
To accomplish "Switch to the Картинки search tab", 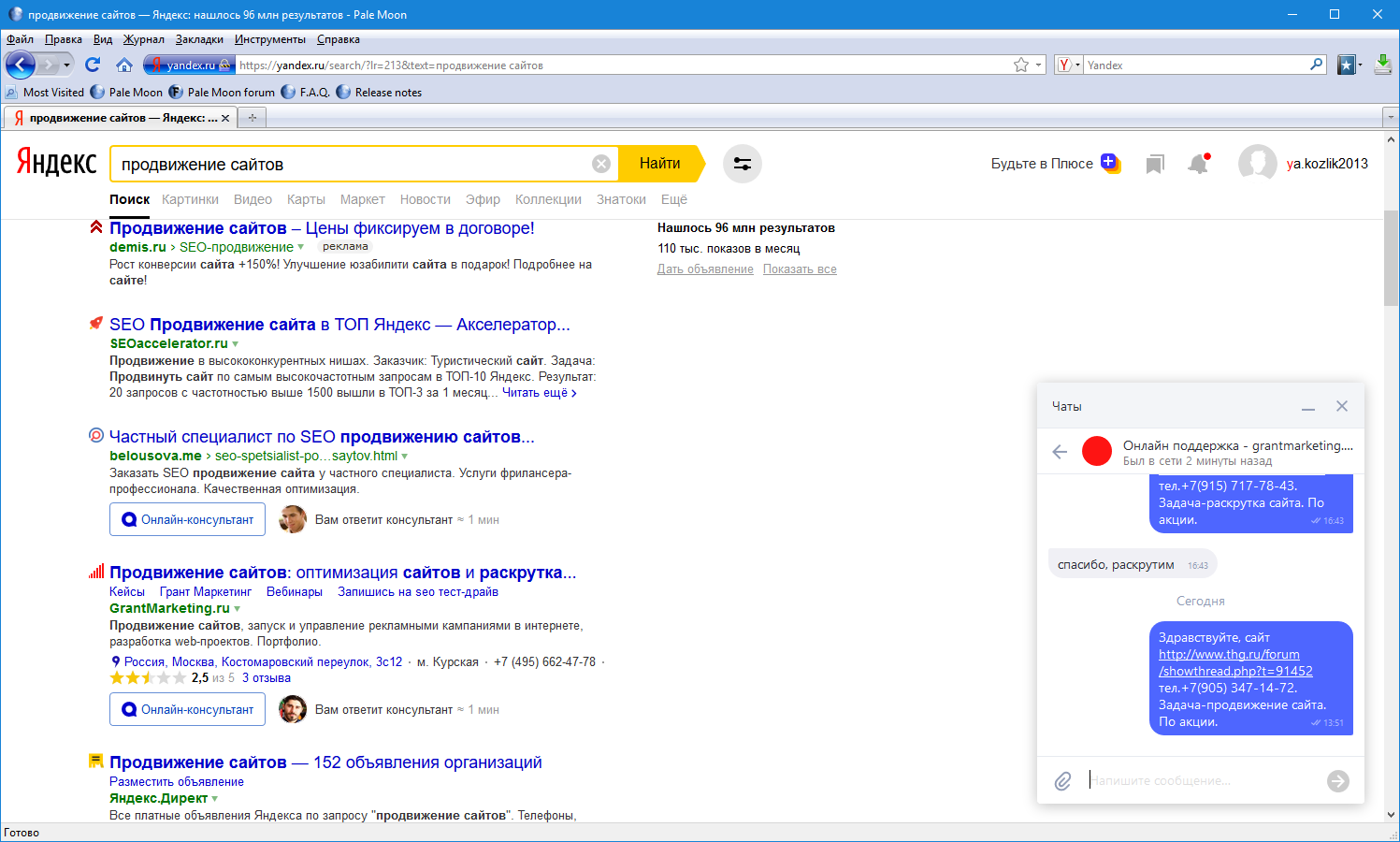I will click(x=190, y=199).
